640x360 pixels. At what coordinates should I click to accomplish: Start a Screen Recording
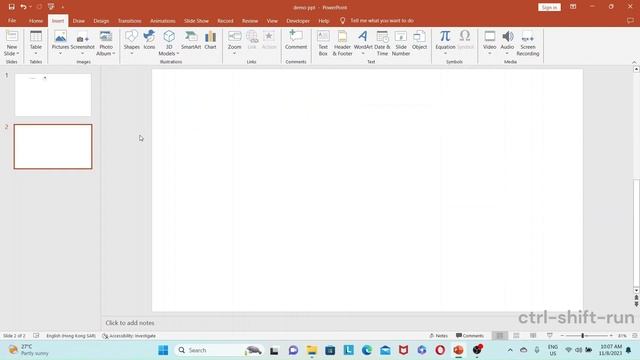coord(528,43)
